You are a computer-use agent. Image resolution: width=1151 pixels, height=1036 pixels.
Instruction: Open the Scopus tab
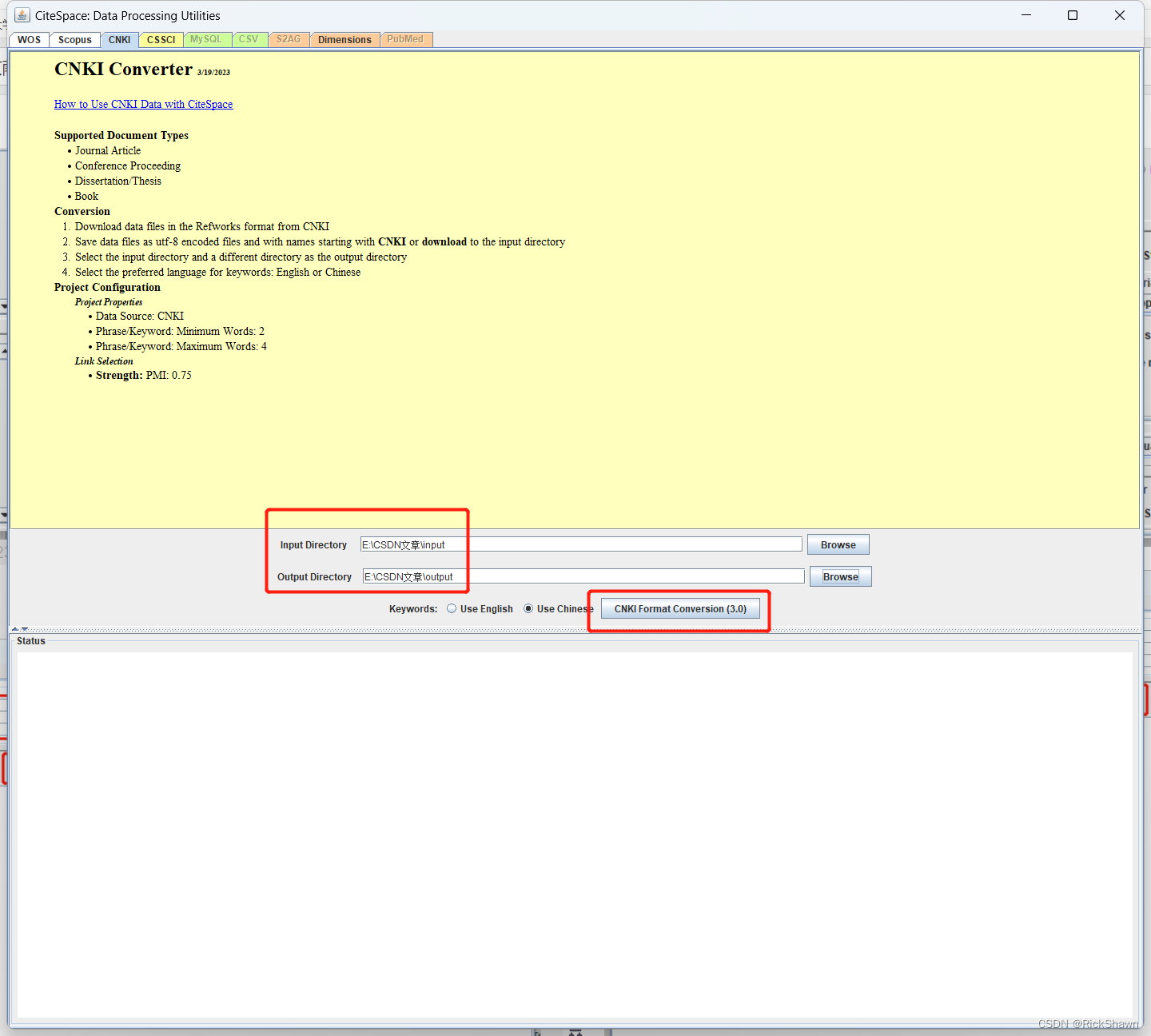pos(75,40)
